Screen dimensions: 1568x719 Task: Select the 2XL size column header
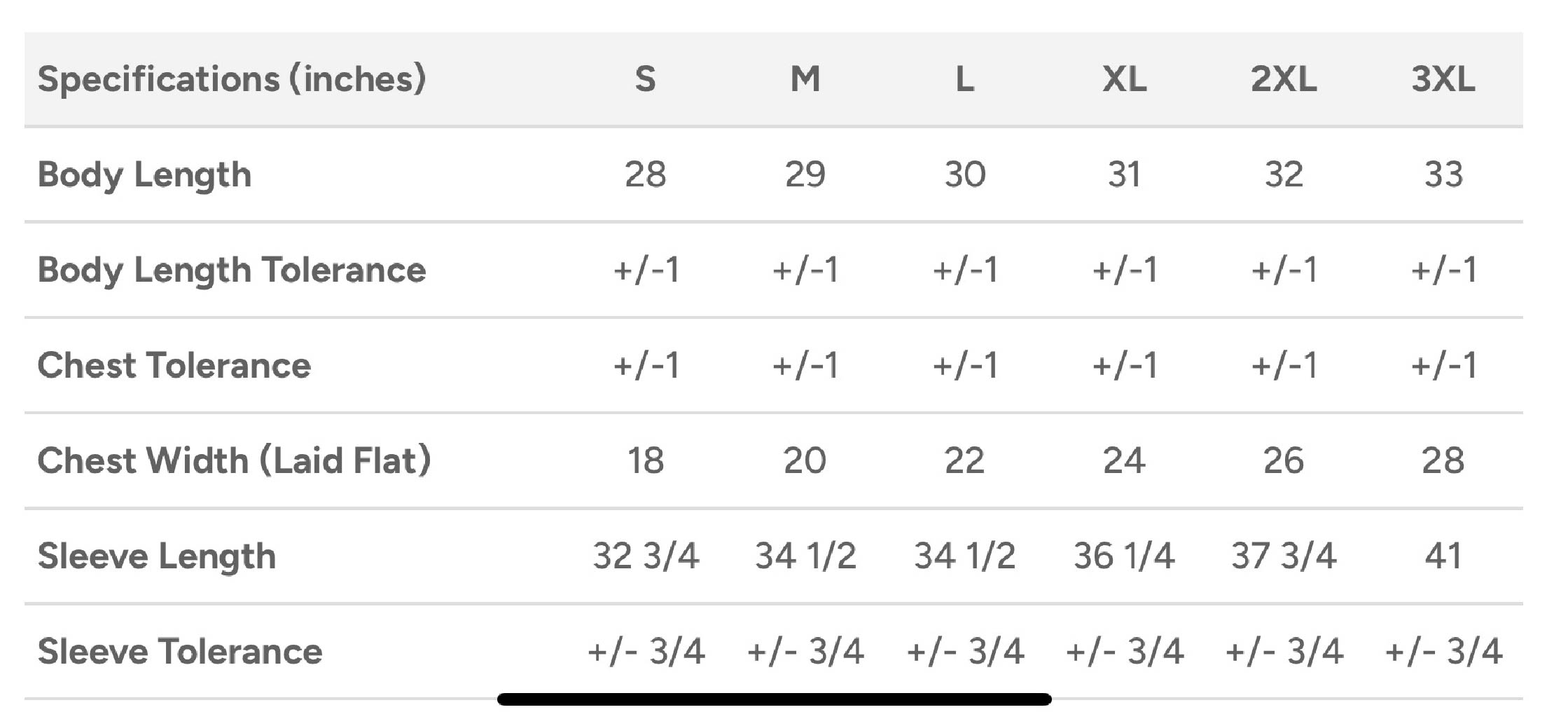click(x=1284, y=78)
